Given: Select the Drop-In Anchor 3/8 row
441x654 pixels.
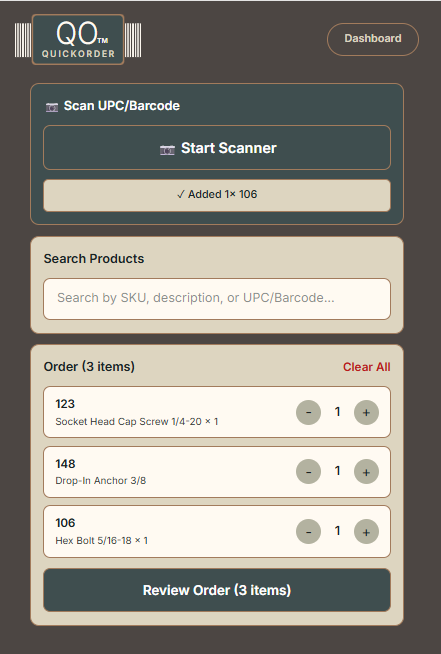Looking at the screenshot, I should [217, 472].
